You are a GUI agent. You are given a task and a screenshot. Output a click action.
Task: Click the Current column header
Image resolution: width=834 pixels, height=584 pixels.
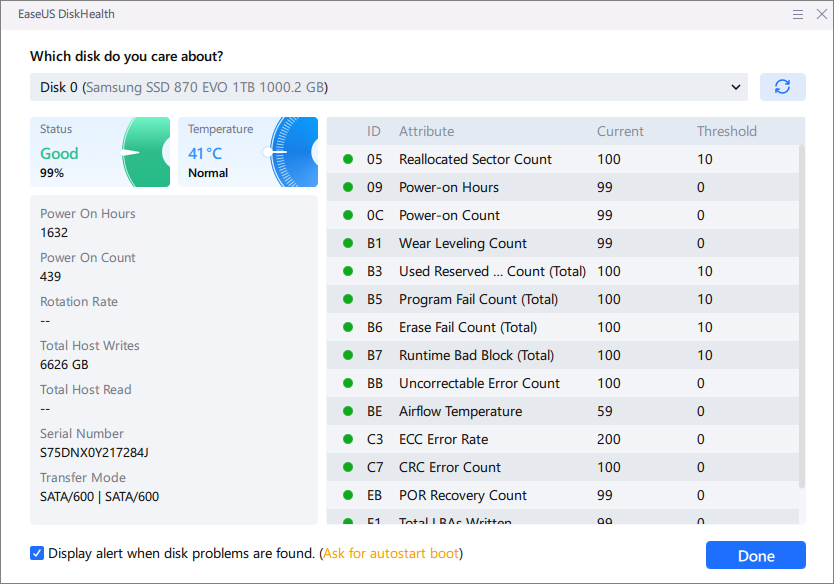[x=620, y=131]
